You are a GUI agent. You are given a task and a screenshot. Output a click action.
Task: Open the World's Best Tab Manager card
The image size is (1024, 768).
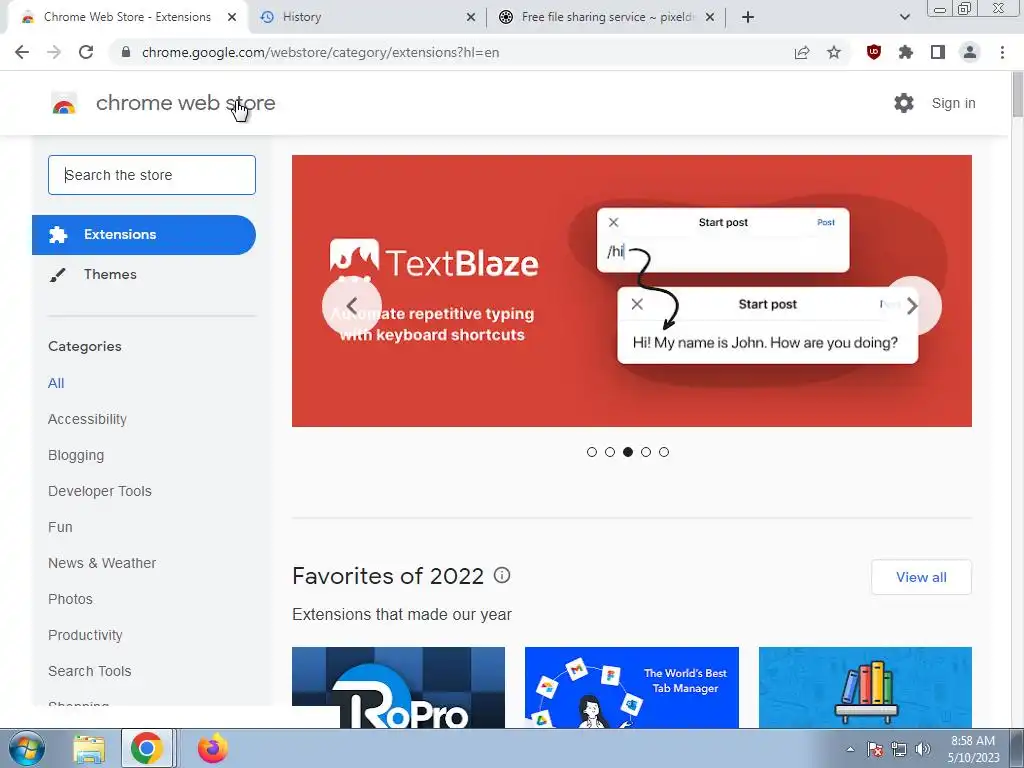pyautogui.click(x=632, y=687)
